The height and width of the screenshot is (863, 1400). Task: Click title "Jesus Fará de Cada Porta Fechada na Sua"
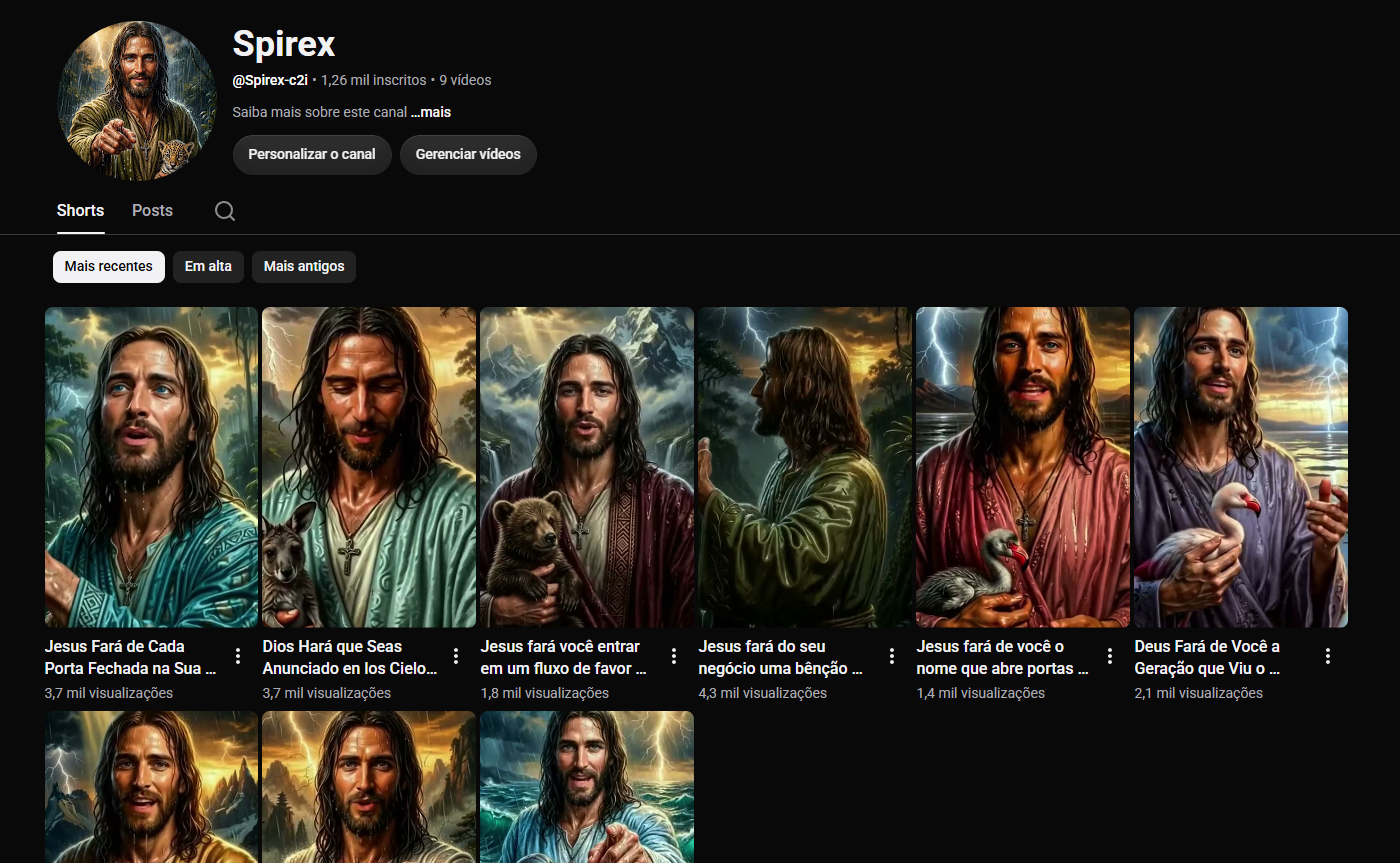[x=131, y=657]
